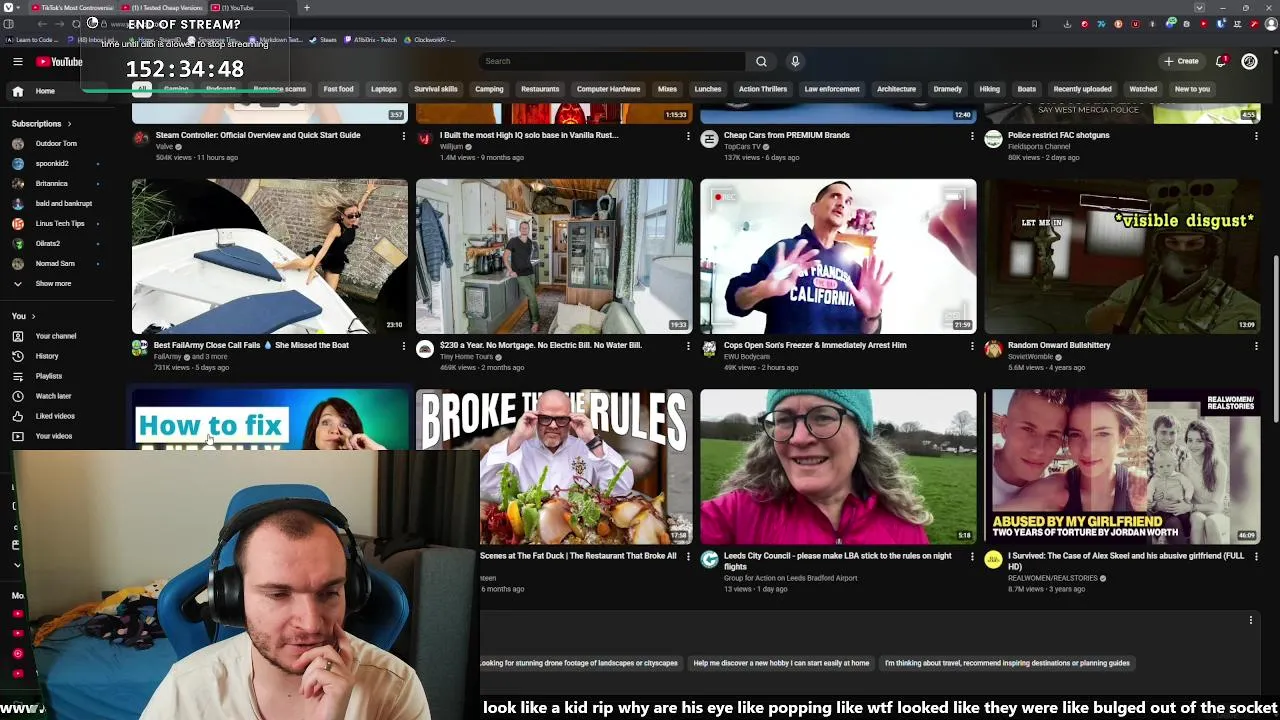The width and height of the screenshot is (1280, 720).
Task: Open options for $230 a Year video
Action: (688, 346)
